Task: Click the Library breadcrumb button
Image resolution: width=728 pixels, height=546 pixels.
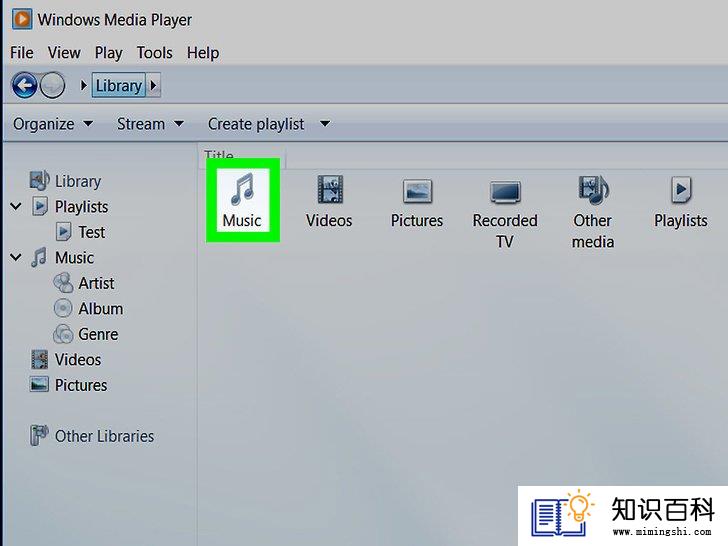Action: coord(119,85)
